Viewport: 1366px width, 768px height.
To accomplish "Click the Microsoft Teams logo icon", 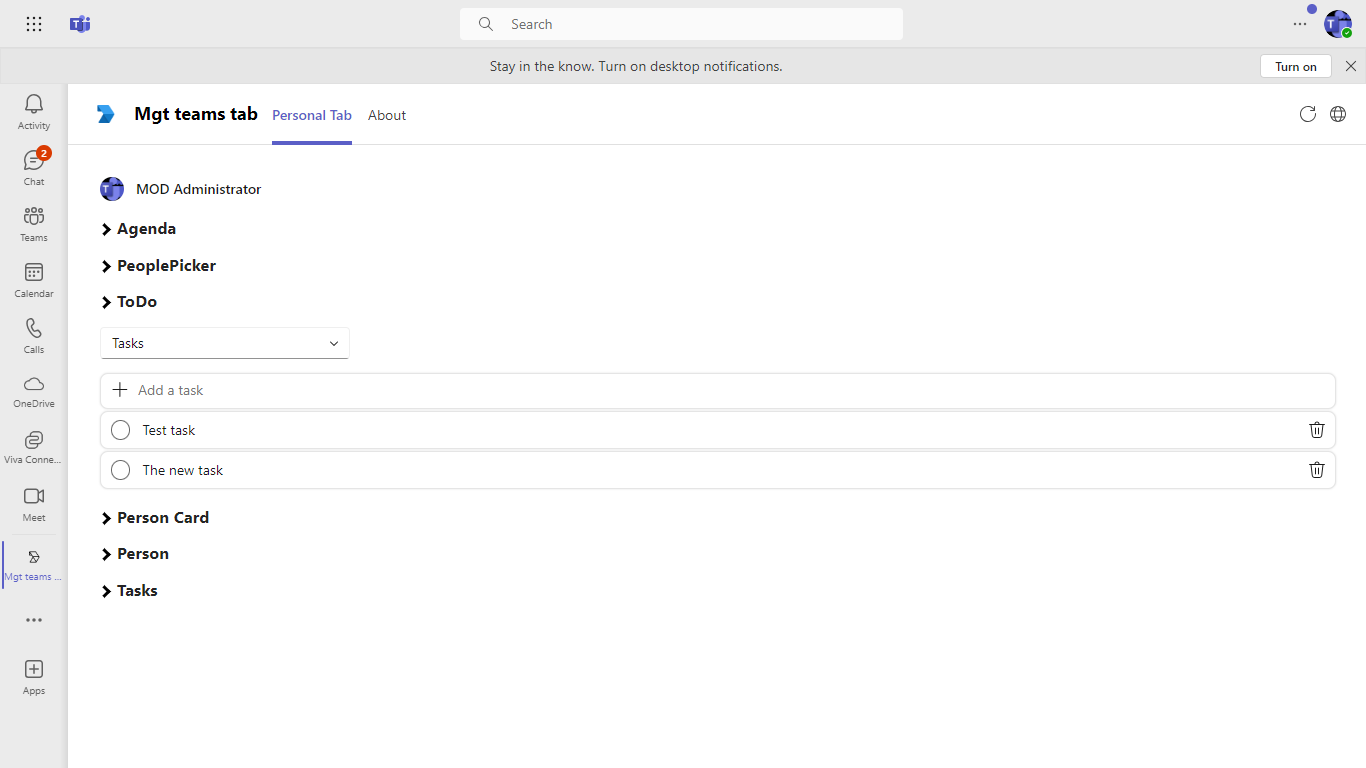I will tap(80, 24).
